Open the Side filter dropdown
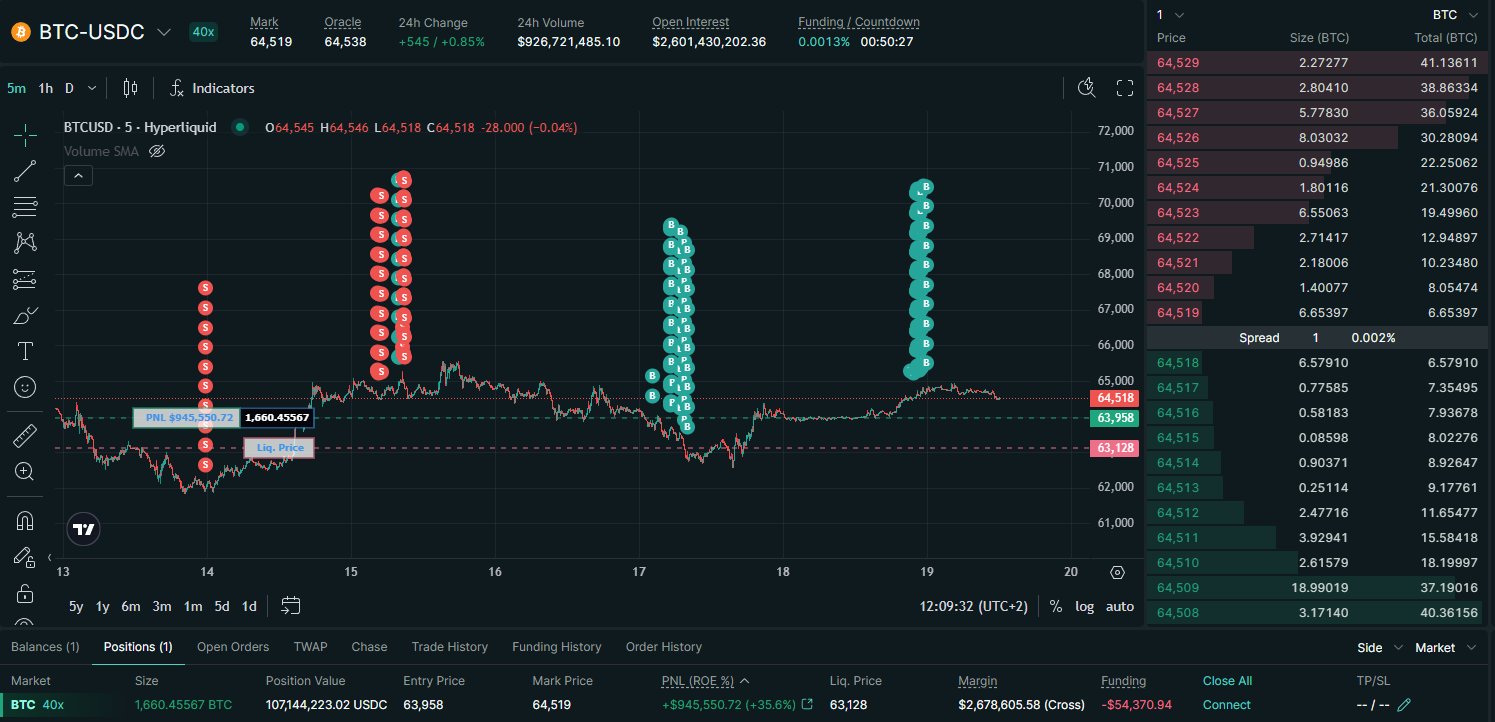 [x=1380, y=648]
